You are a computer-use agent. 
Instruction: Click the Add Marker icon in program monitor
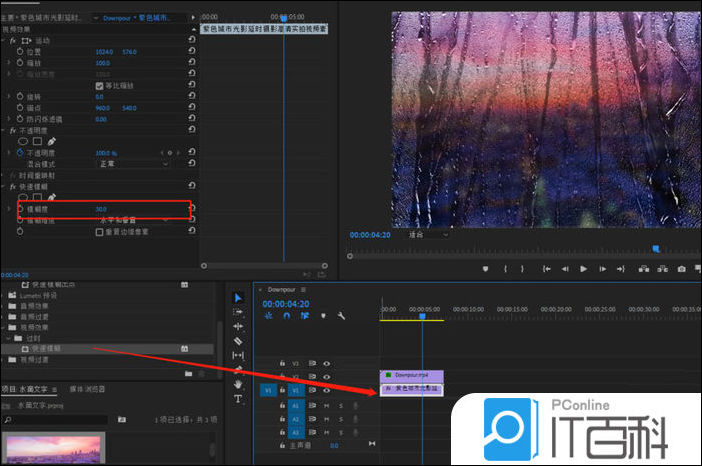pyautogui.click(x=486, y=268)
